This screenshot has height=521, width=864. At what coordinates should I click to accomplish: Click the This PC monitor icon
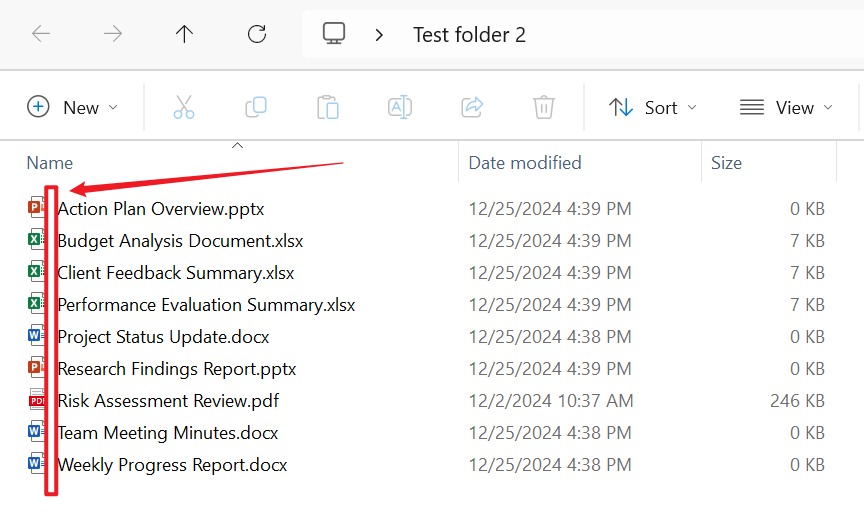[x=334, y=34]
